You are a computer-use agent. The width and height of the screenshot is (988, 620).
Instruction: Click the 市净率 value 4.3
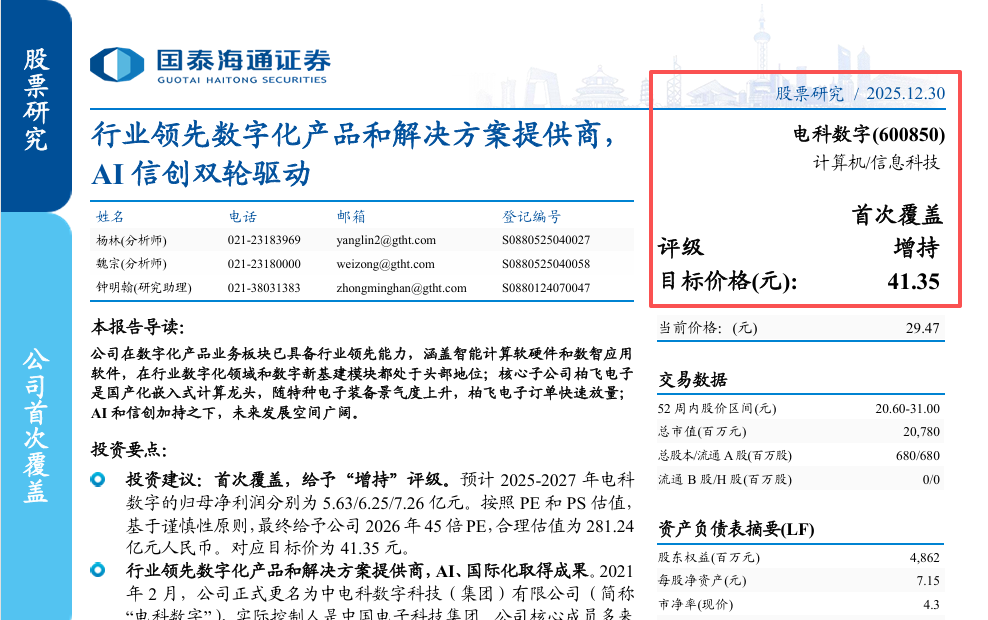pos(931,605)
